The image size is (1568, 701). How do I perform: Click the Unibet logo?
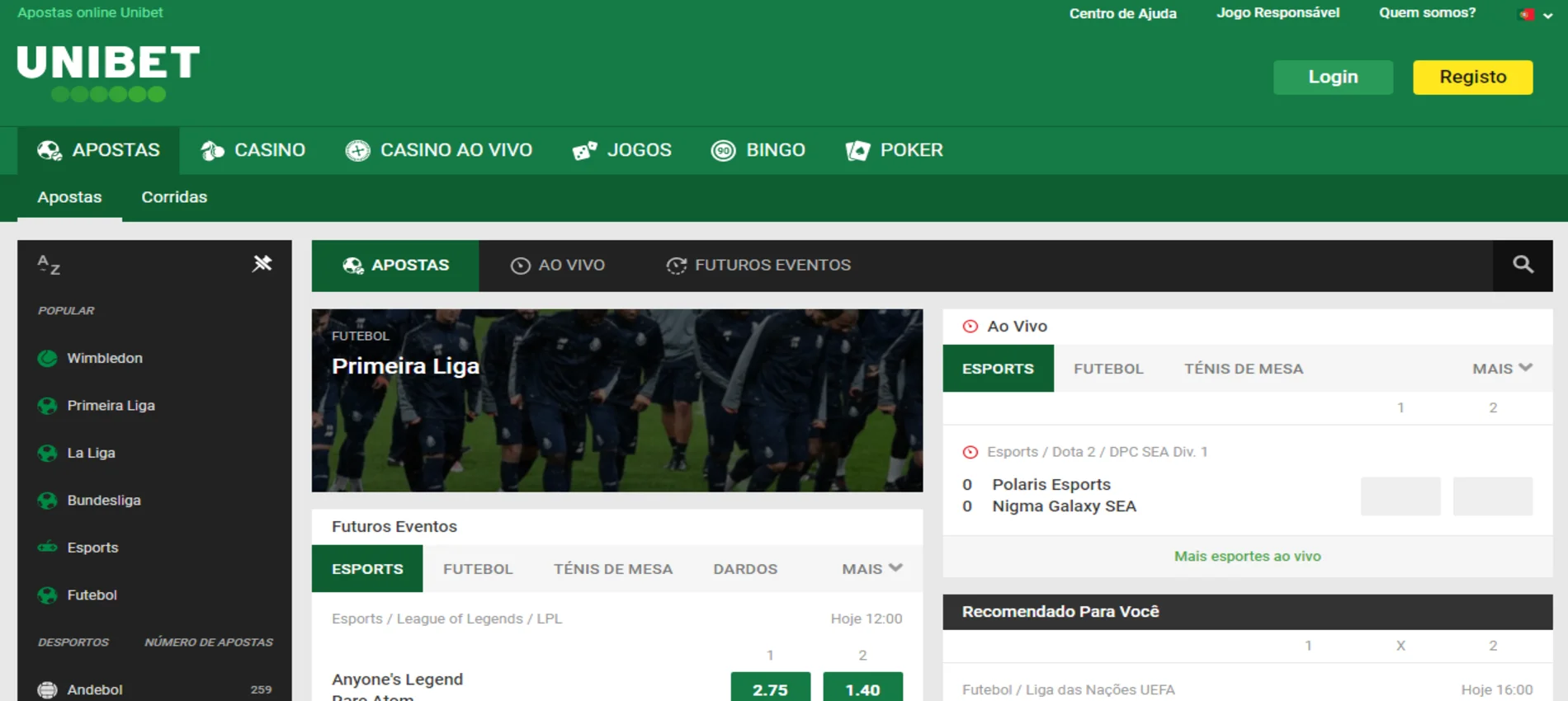[108, 73]
